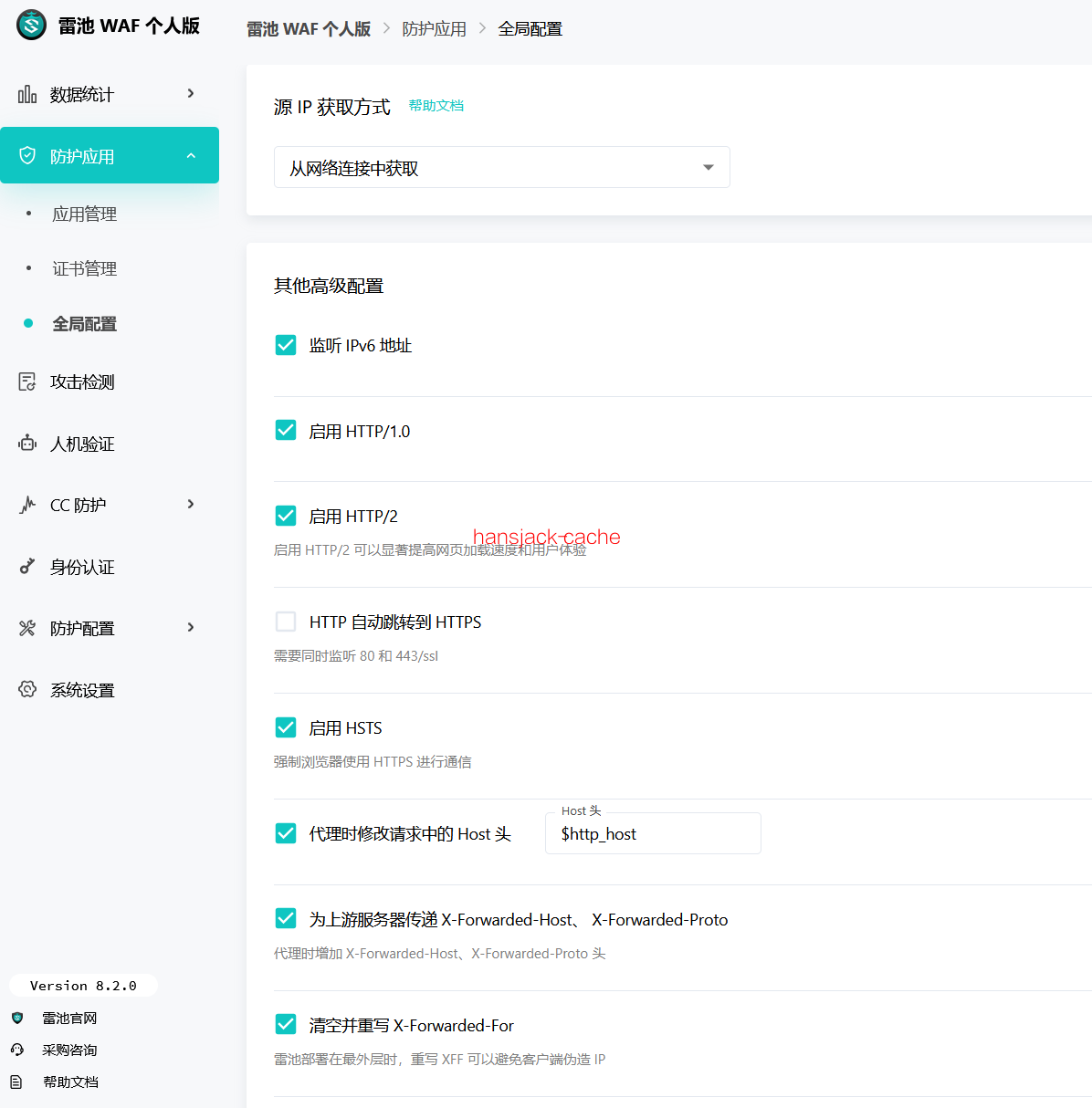Viewport: 1092px width, 1108px height.
Task: Expand the CC 防护 menu chevron
Action: [x=191, y=504]
